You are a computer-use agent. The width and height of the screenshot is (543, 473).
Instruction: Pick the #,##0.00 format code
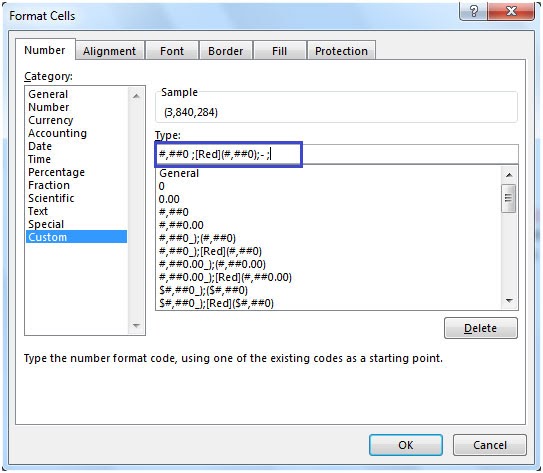pos(181,225)
